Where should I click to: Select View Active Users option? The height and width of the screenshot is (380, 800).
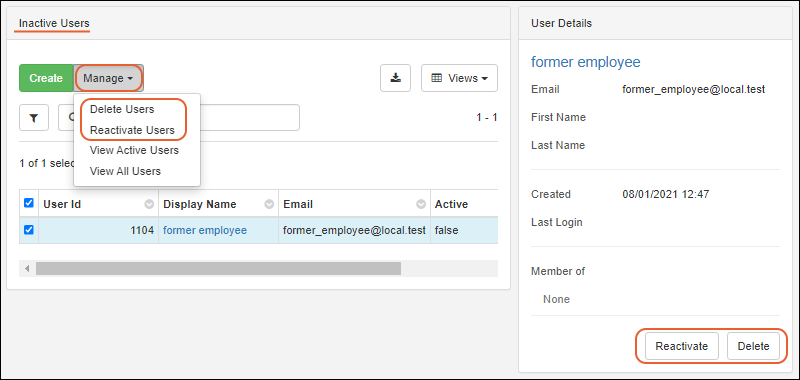134,150
